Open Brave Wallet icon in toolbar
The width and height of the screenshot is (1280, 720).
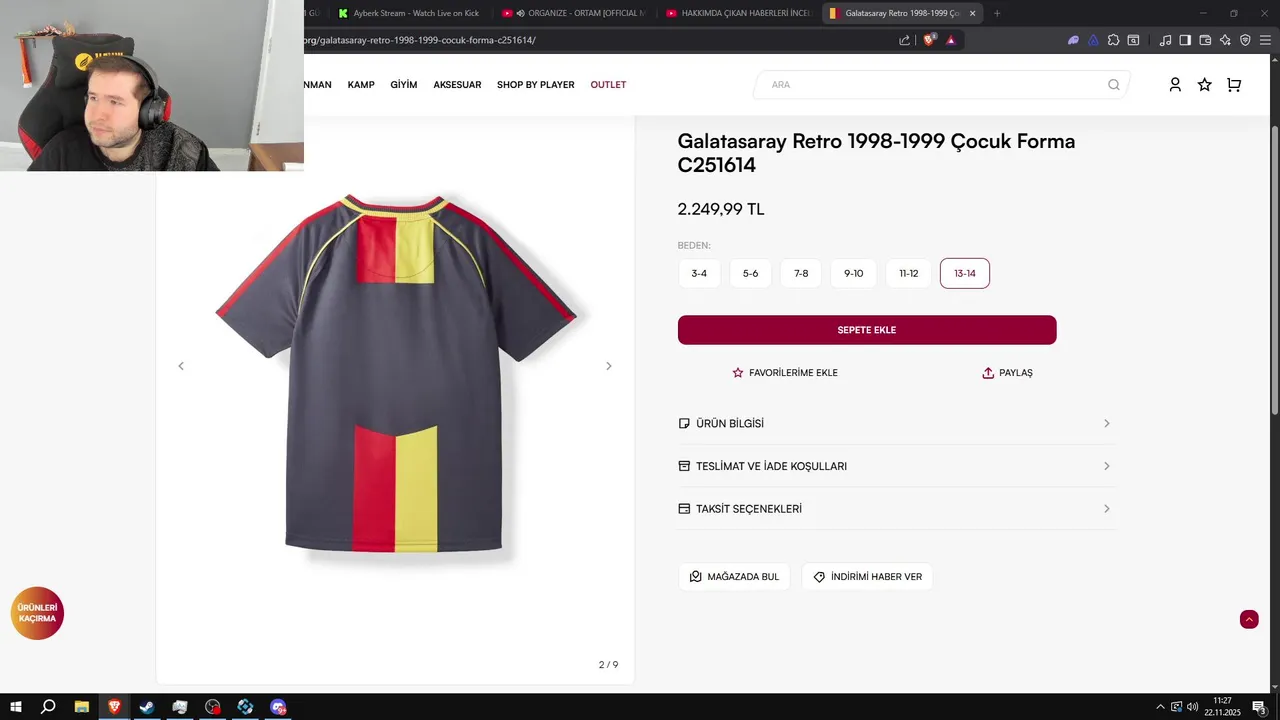click(1205, 40)
